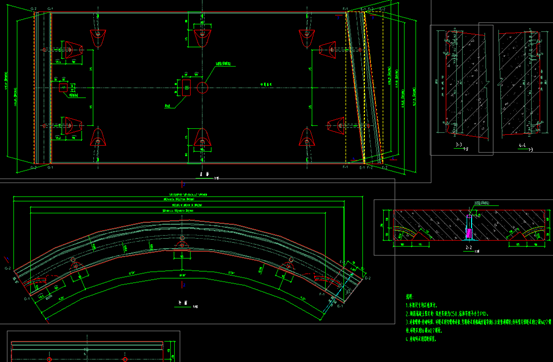
Task: Click the view title beneath the plan view
Action: point(207,175)
